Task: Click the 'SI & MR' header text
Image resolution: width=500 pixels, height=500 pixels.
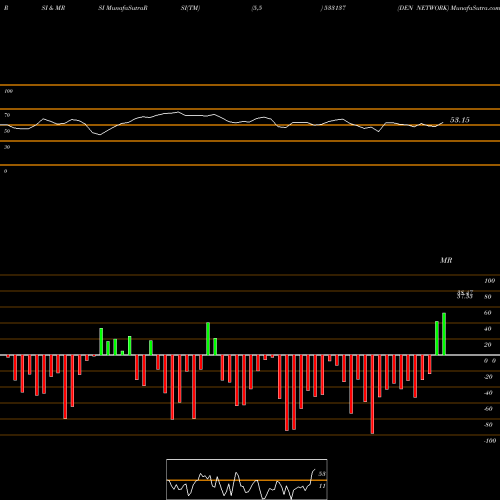Action: click(x=53, y=8)
